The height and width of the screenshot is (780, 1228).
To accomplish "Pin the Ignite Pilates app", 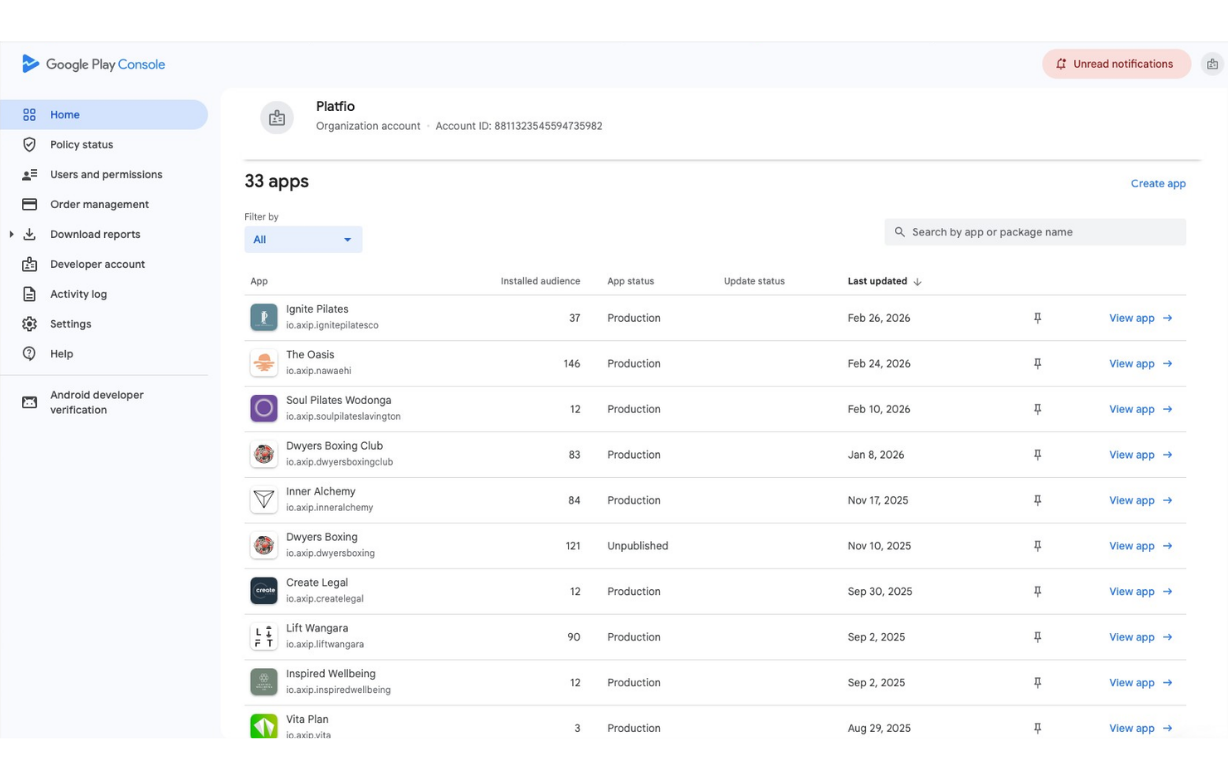I will 1038,318.
